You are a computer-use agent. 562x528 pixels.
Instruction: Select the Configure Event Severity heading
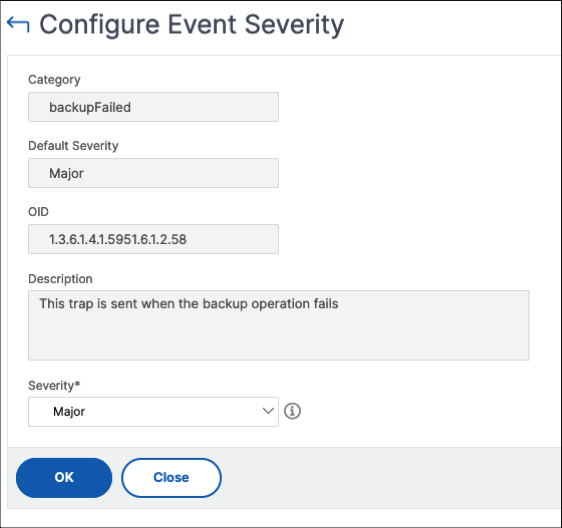click(x=191, y=24)
